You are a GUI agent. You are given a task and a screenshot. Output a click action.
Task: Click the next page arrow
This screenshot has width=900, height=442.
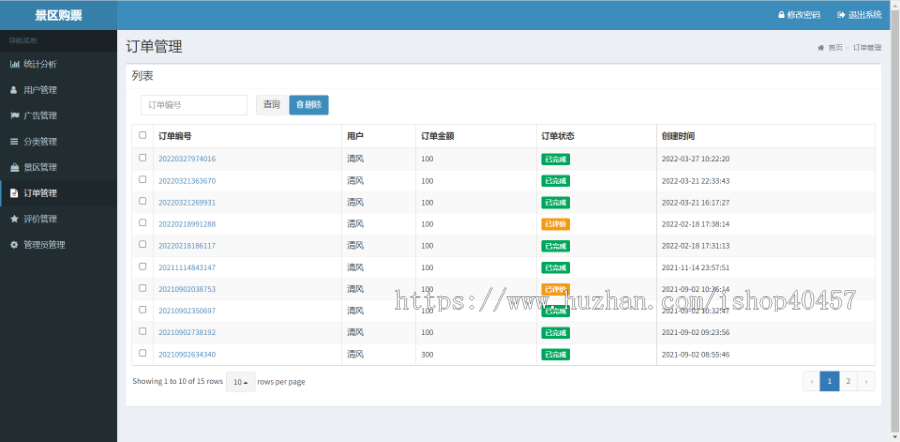[x=866, y=381]
